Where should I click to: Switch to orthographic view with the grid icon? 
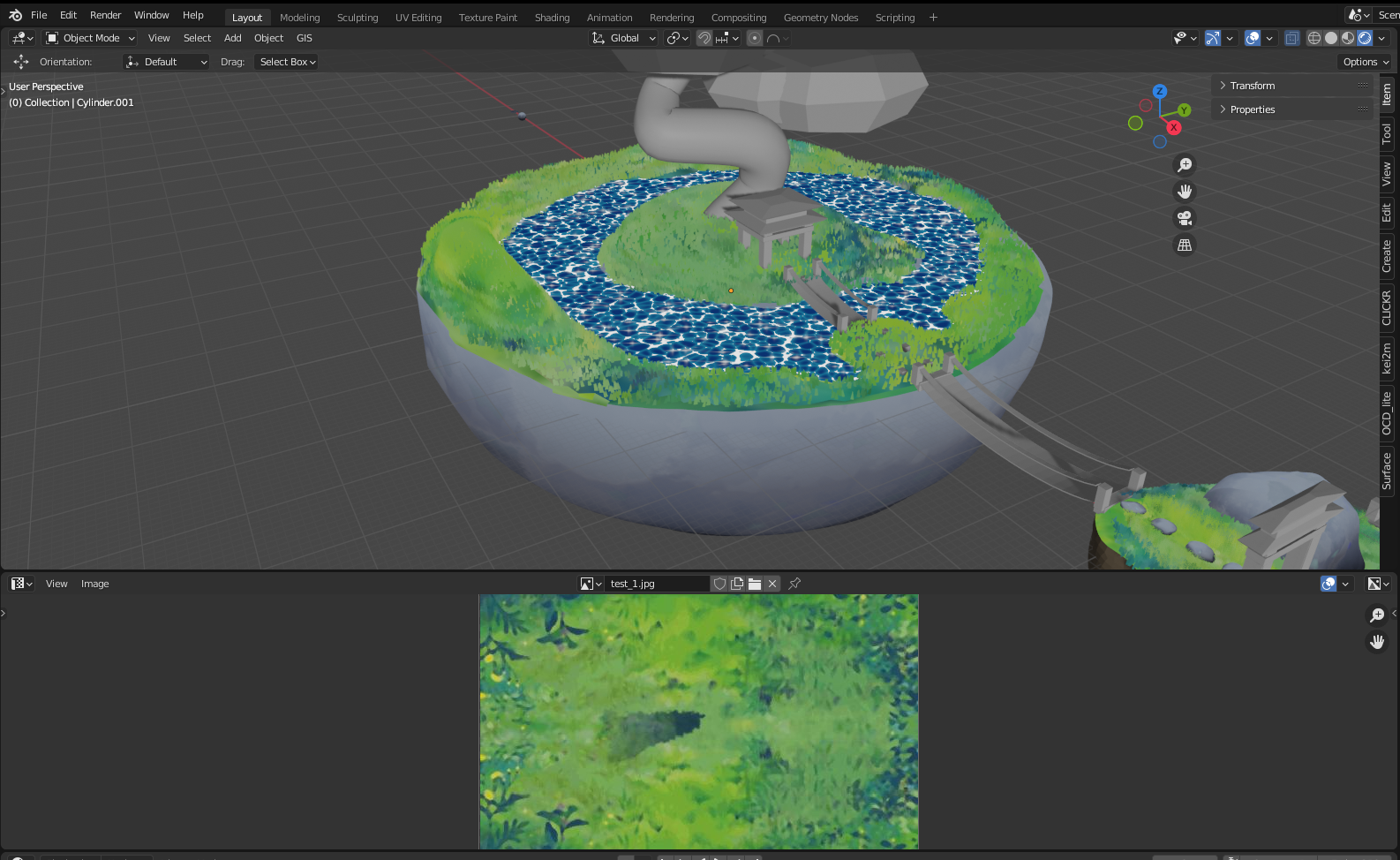(x=1185, y=245)
